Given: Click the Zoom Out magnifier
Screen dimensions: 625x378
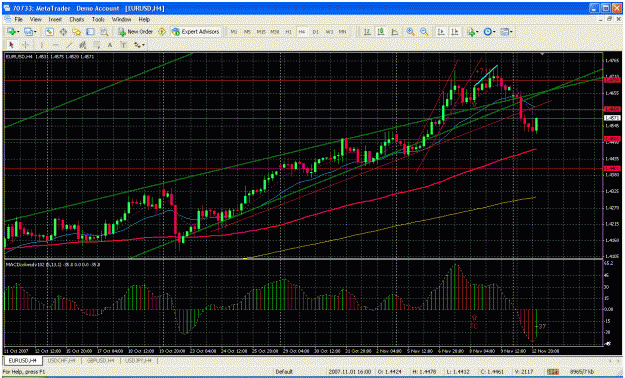Looking at the screenshot, I should pos(424,32).
